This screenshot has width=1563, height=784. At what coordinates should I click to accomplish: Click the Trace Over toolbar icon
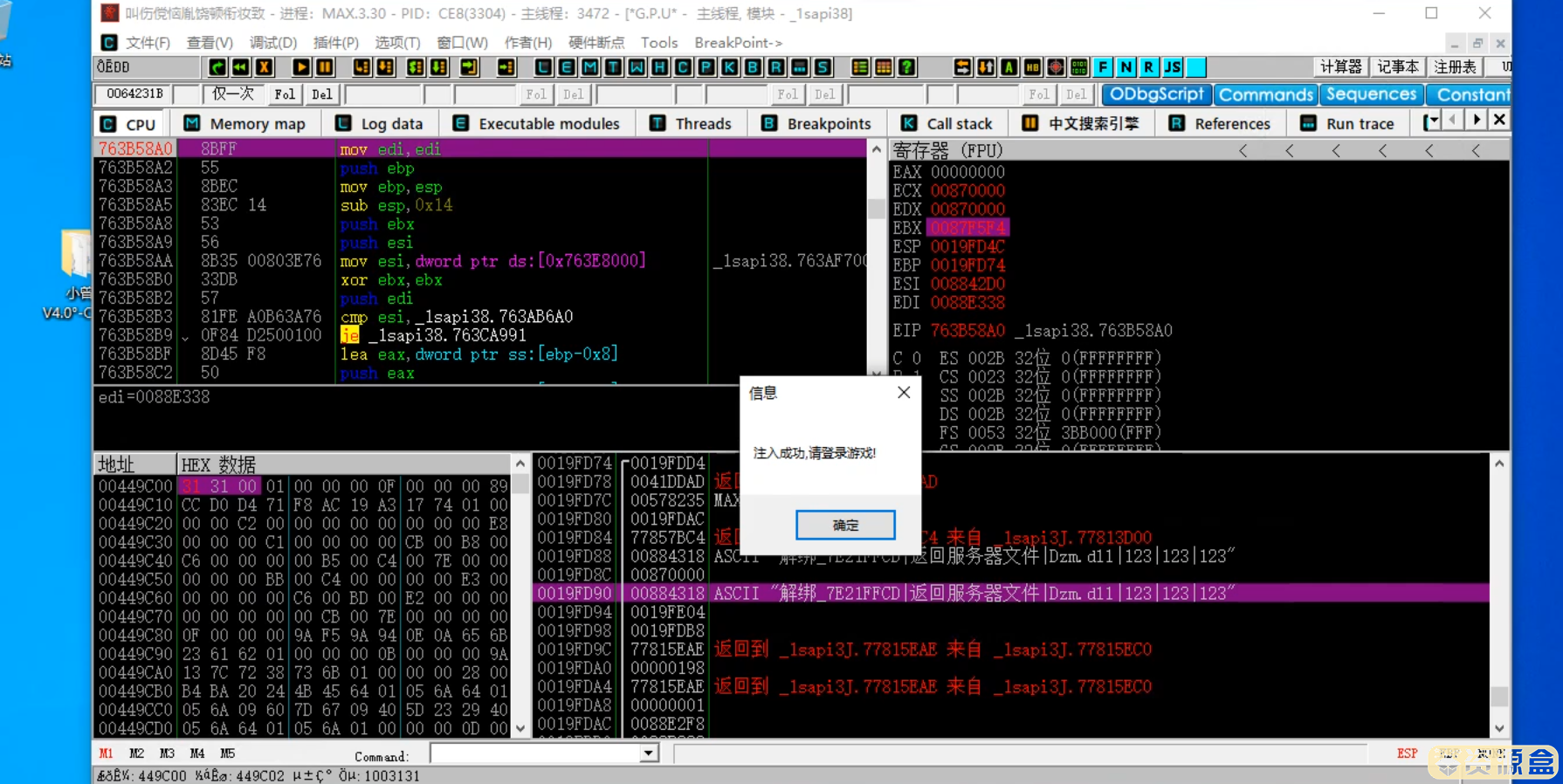pos(439,67)
